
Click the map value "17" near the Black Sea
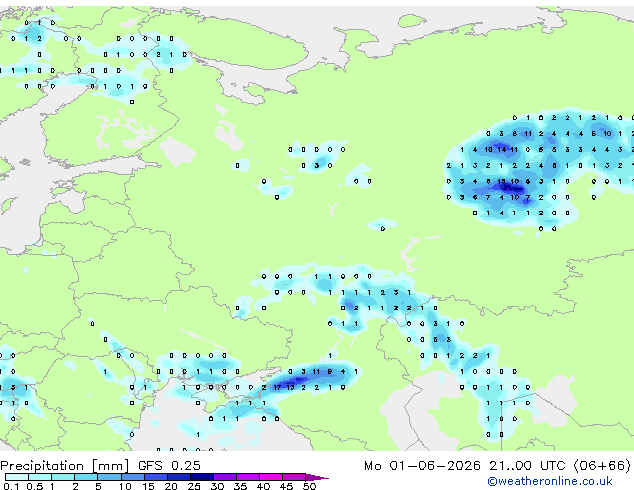pyautogui.click(x=277, y=387)
